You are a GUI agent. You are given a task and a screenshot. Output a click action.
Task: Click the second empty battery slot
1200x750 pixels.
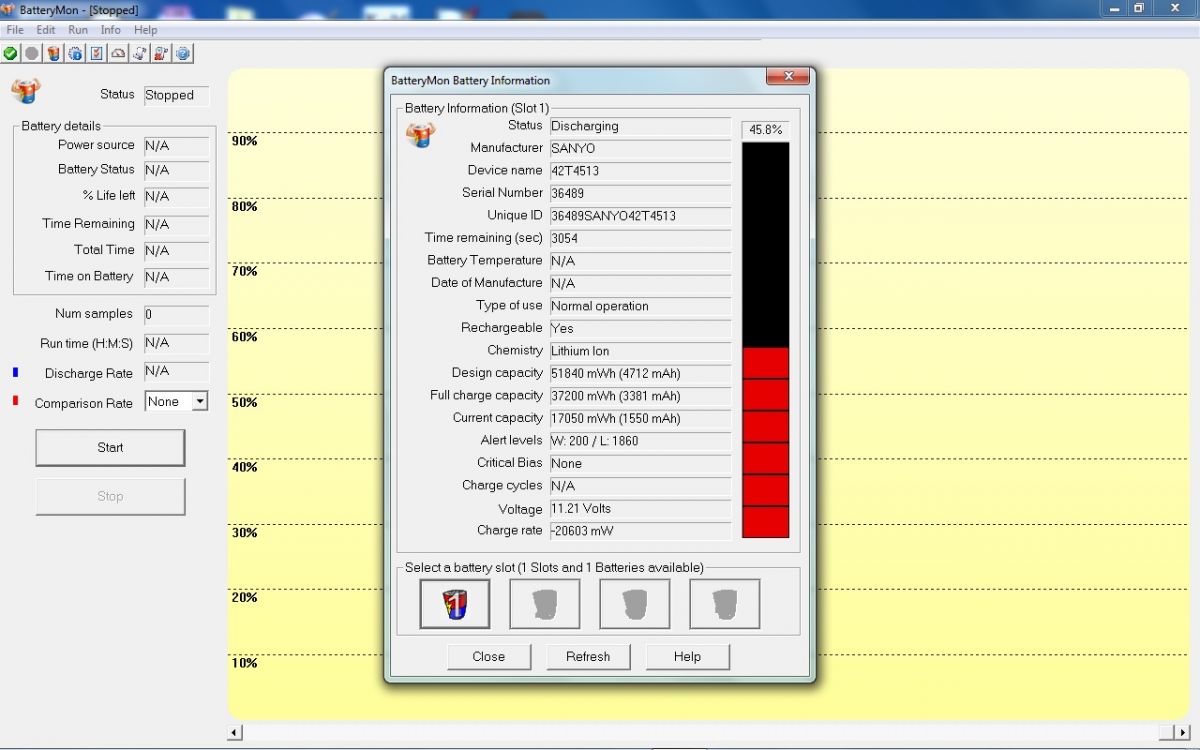[x=544, y=603]
